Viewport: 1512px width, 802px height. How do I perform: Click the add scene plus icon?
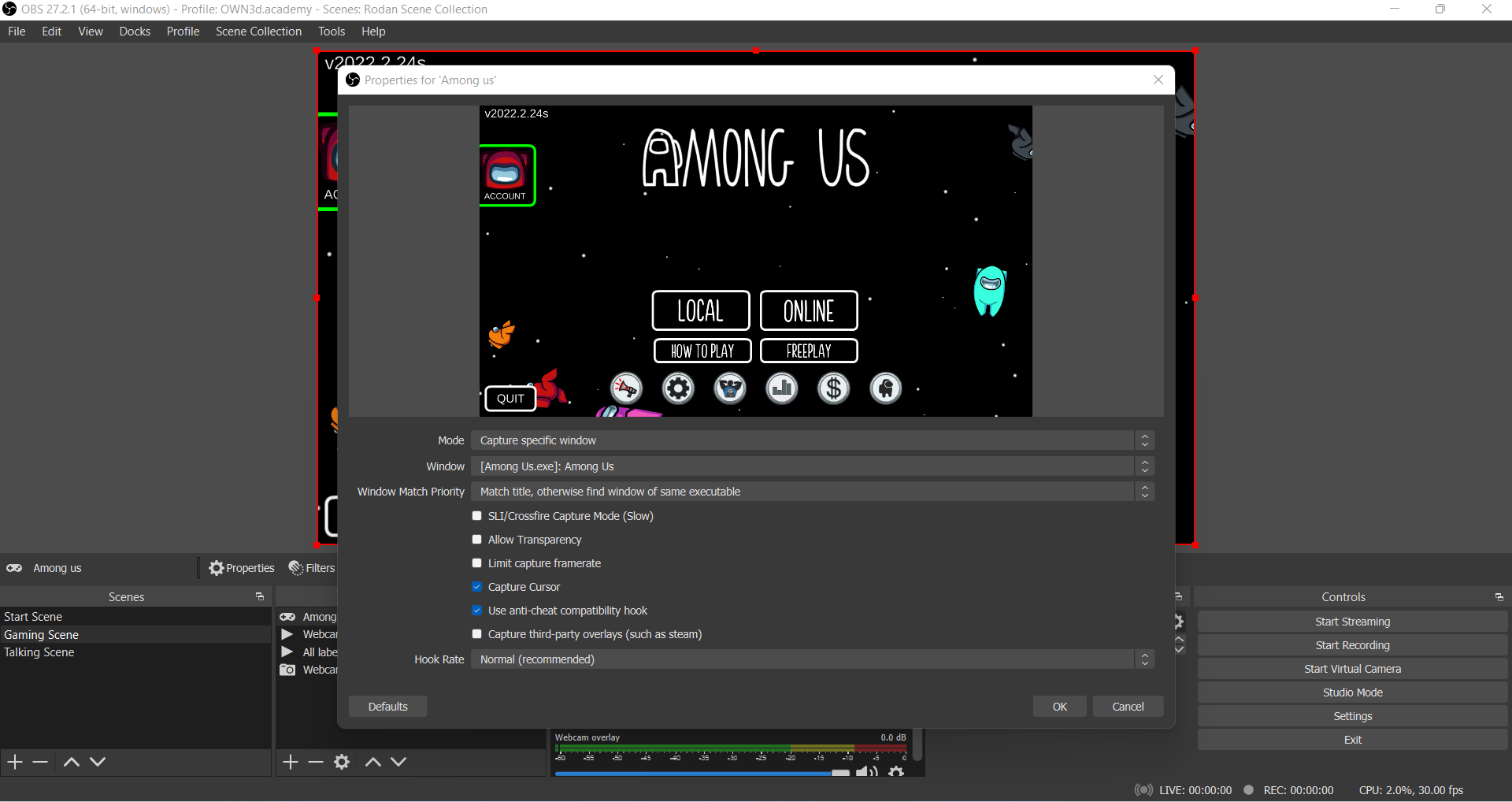coord(15,762)
